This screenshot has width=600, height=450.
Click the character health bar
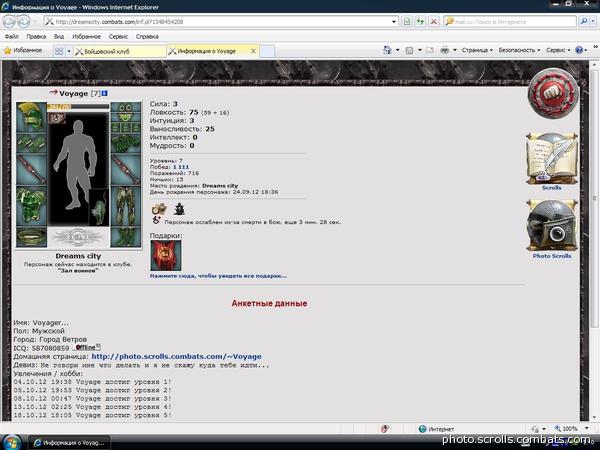coord(78,107)
